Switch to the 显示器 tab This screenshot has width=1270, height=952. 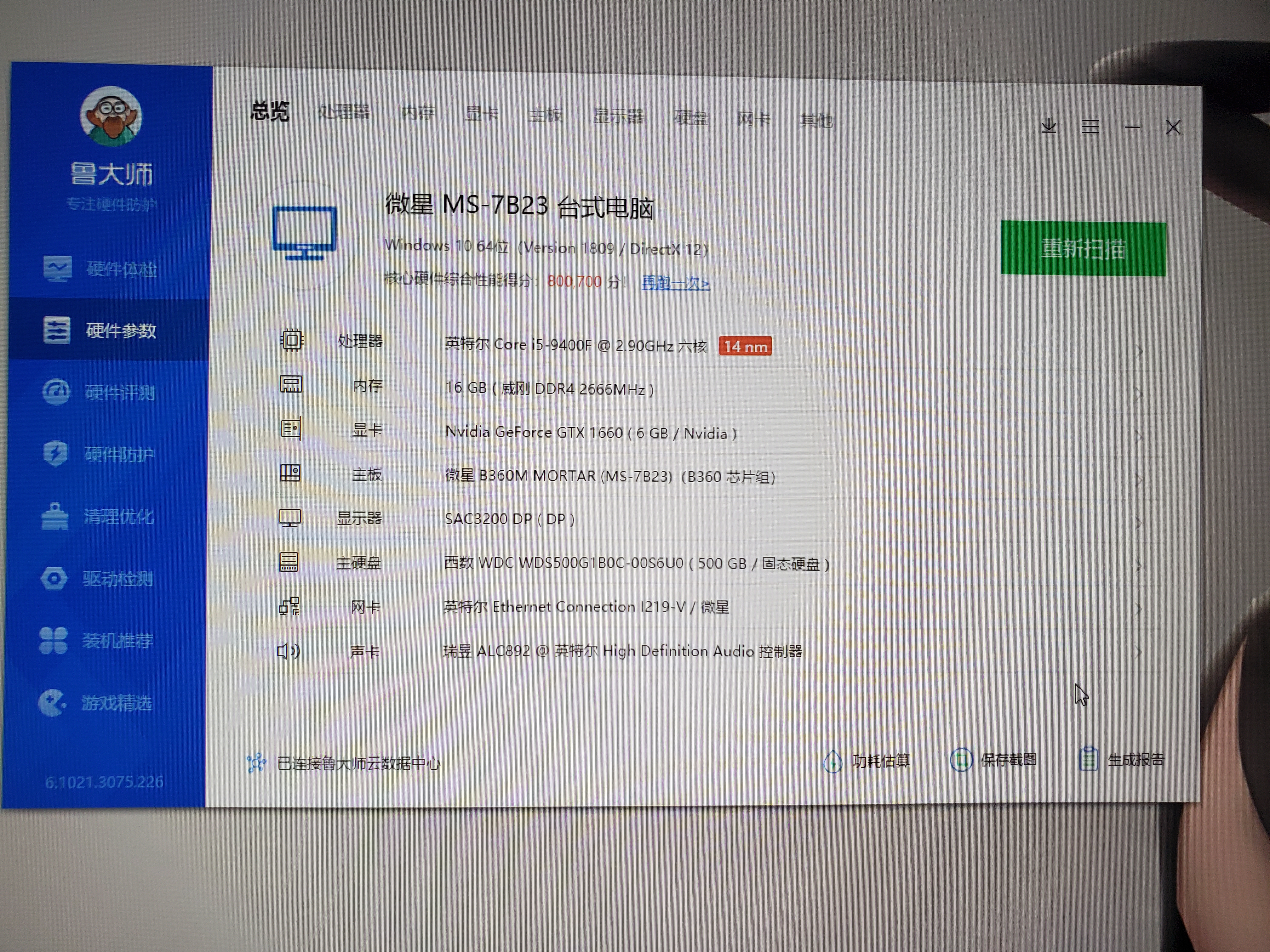(618, 116)
